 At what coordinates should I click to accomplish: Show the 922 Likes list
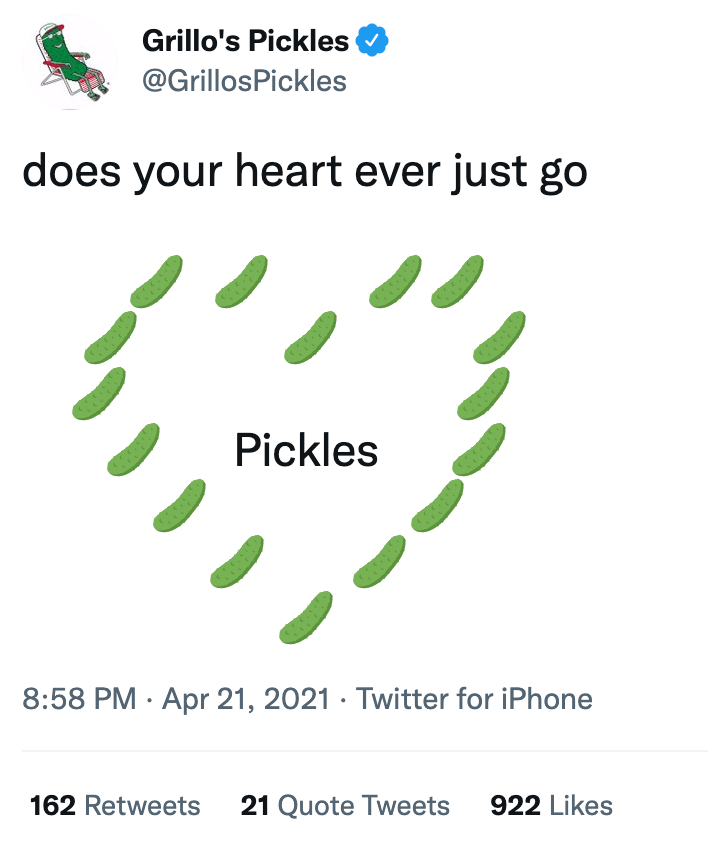pyautogui.click(x=551, y=805)
